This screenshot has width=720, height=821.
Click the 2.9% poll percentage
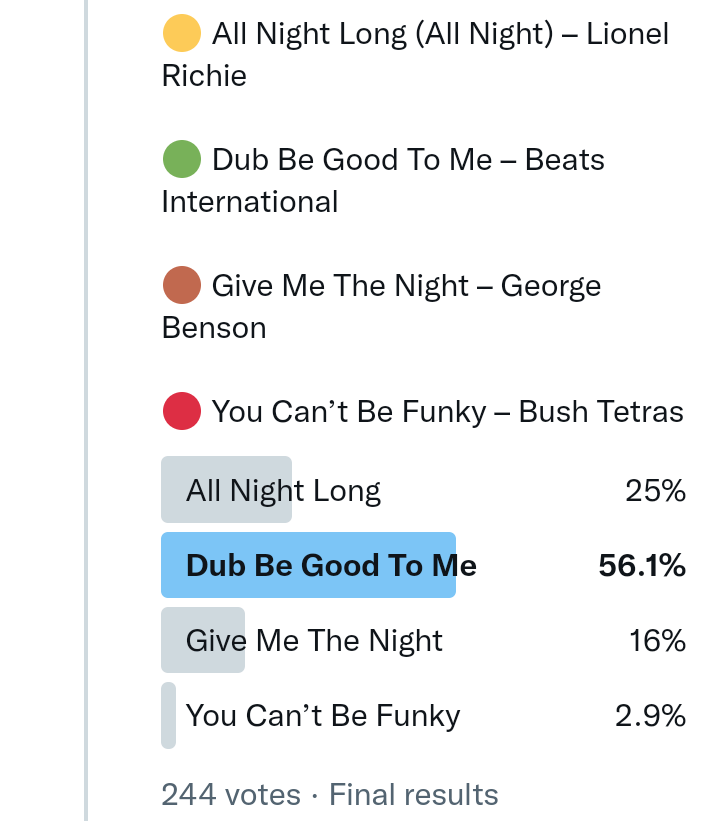[x=650, y=716]
